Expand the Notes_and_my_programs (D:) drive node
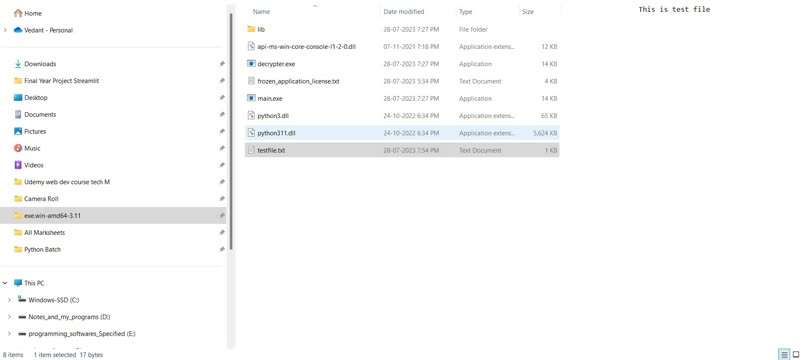 tap(9, 317)
